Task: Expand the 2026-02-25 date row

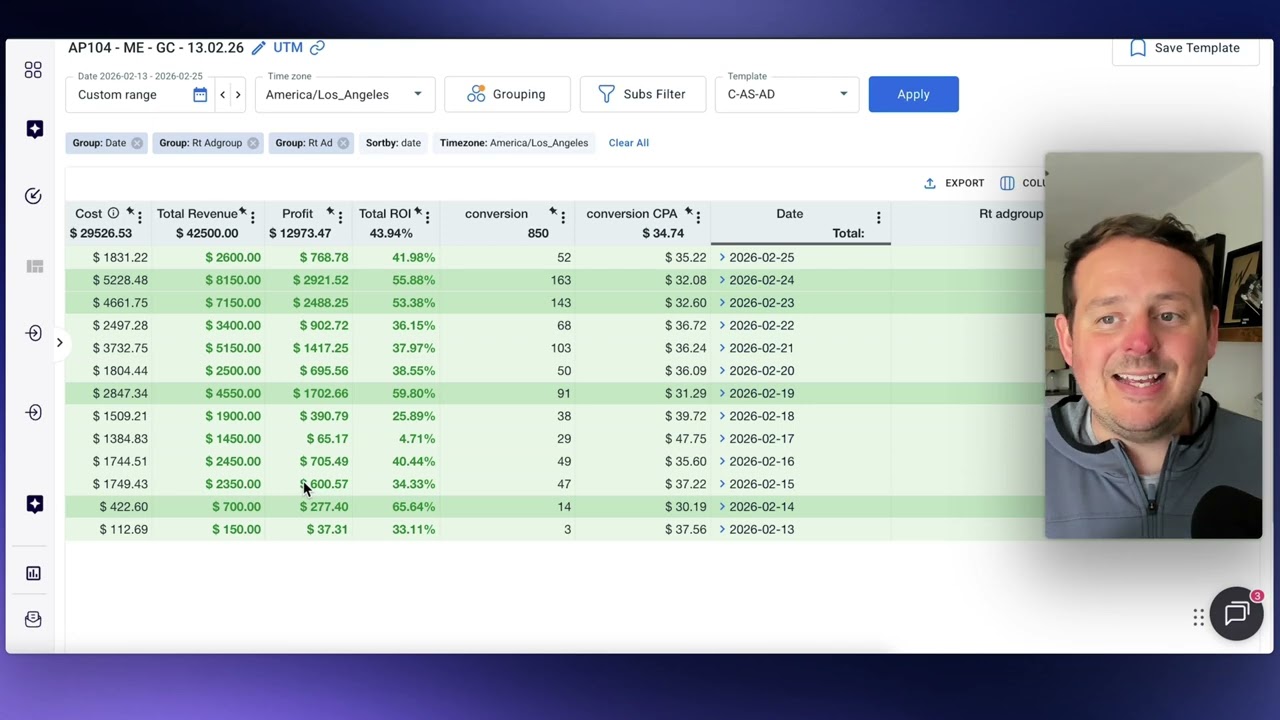Action: point(722,257)
